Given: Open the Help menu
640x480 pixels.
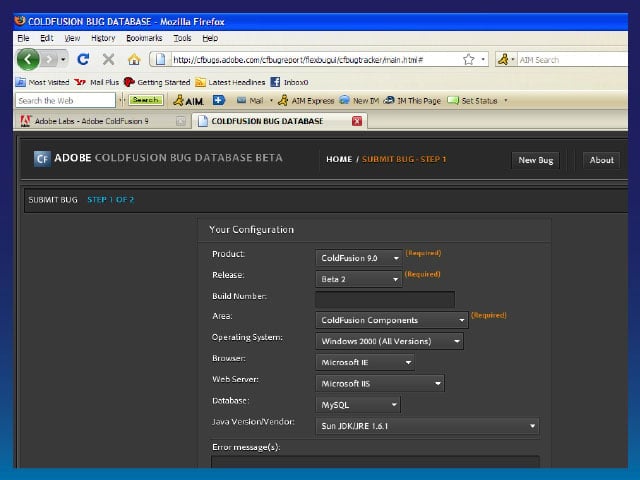Looking at the screenshot, I should 210,38.
